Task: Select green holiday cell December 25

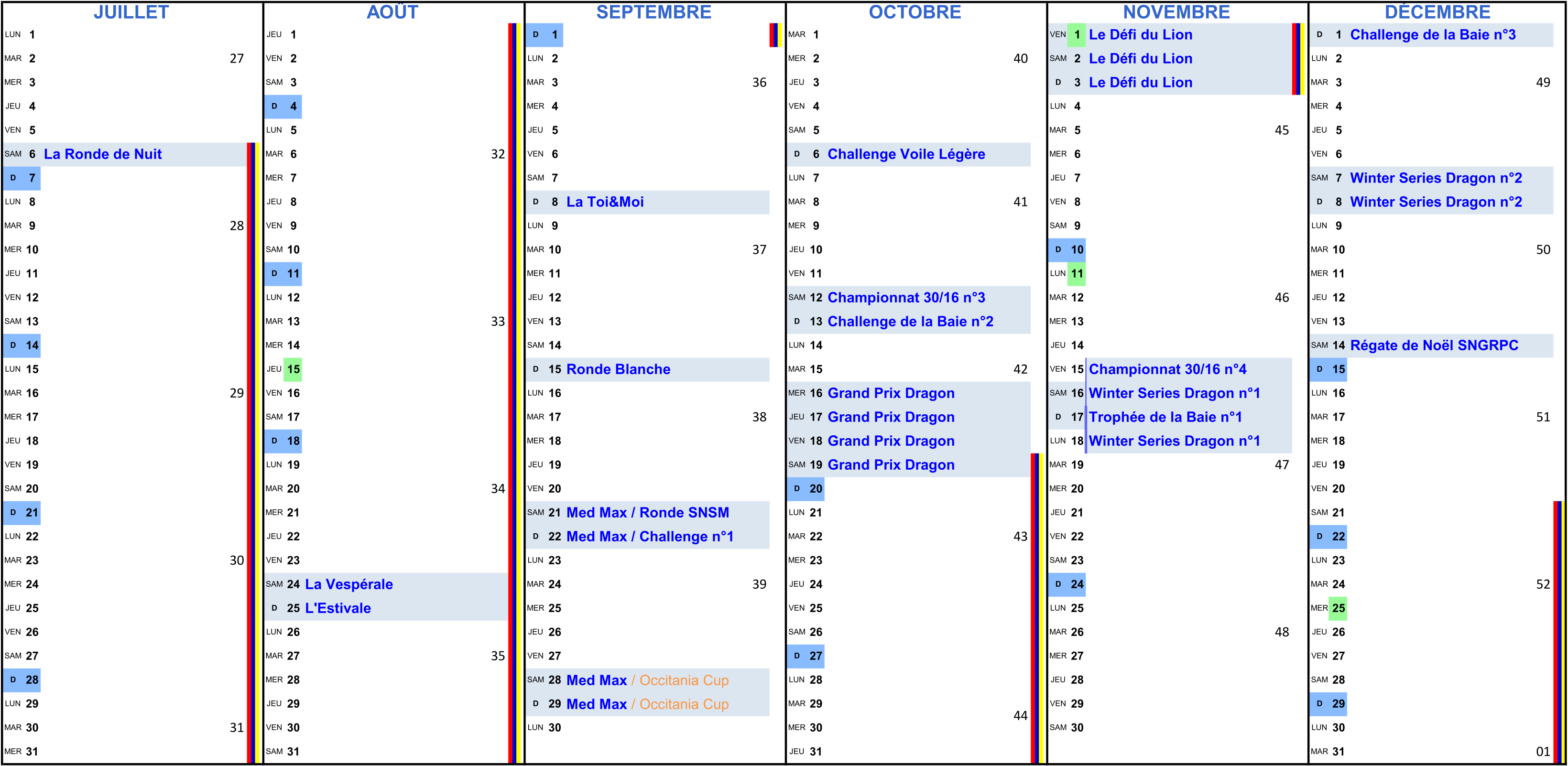Action: (x=1338, y=608)
